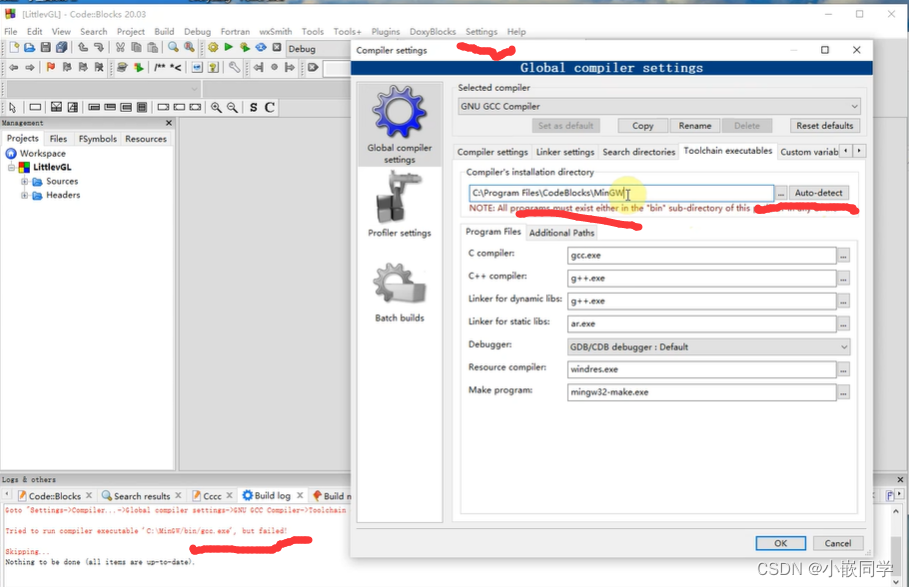Close the Search results log tab

tap(178, 495)
